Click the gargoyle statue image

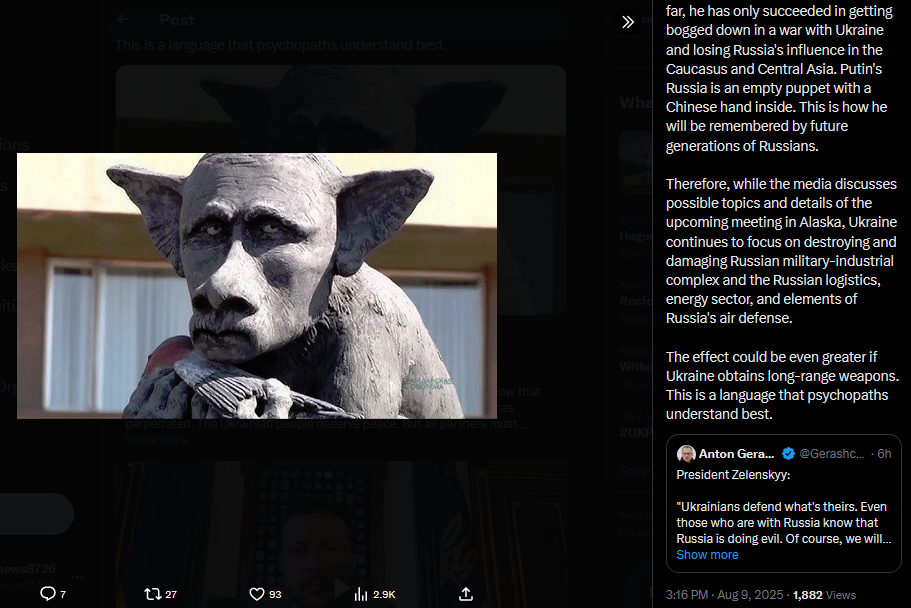[257, 285]
